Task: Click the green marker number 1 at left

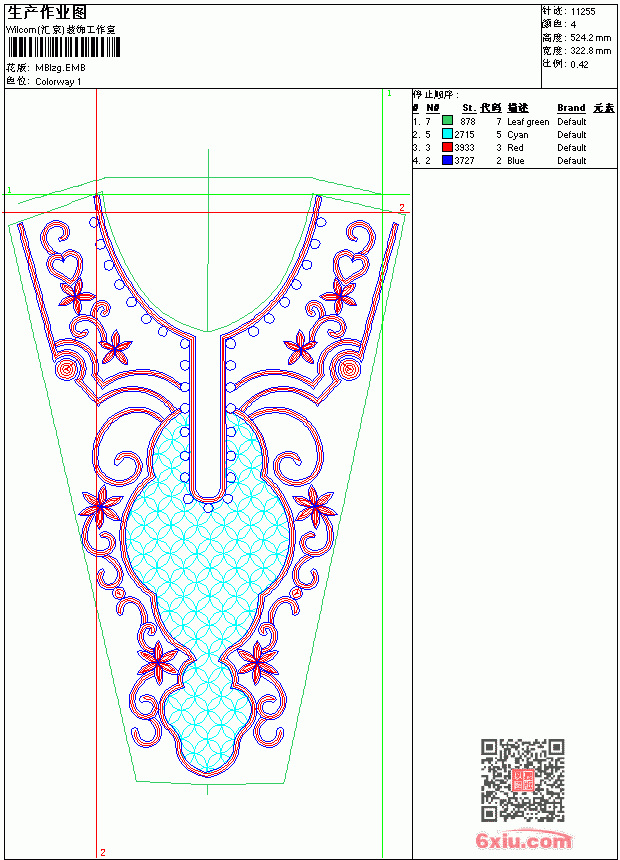Action: pyautogui.click(x=9, y=190)
